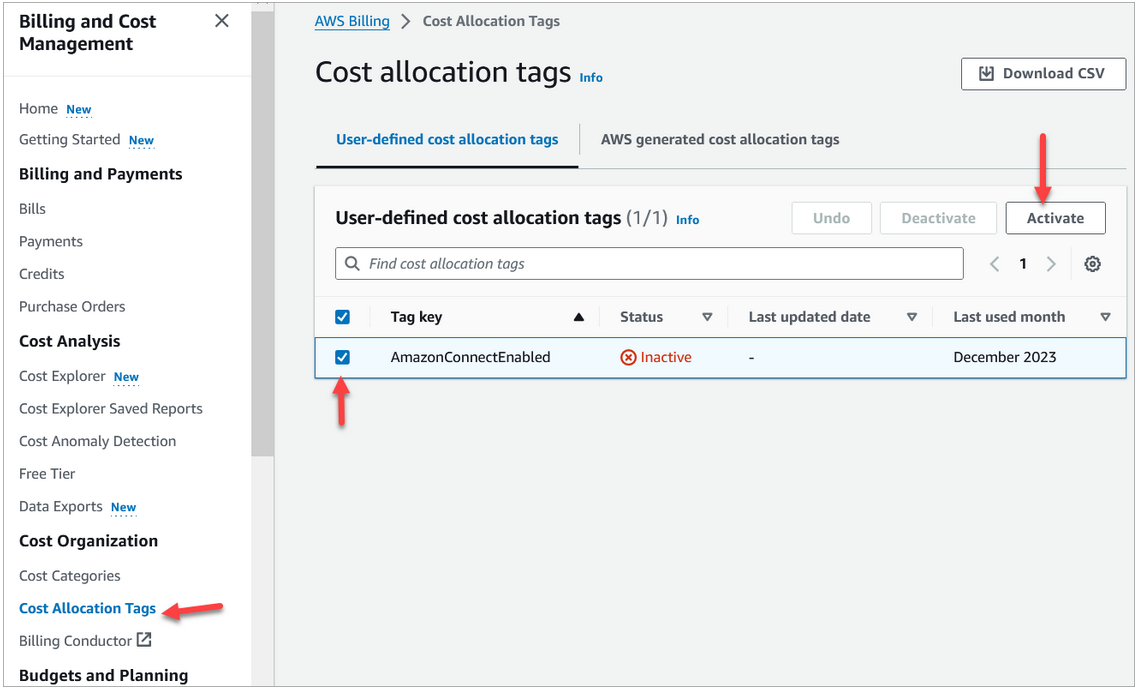Open Info beside Cost allocation tags heading
Viewport: 1137px width, 690px height.
590,77
